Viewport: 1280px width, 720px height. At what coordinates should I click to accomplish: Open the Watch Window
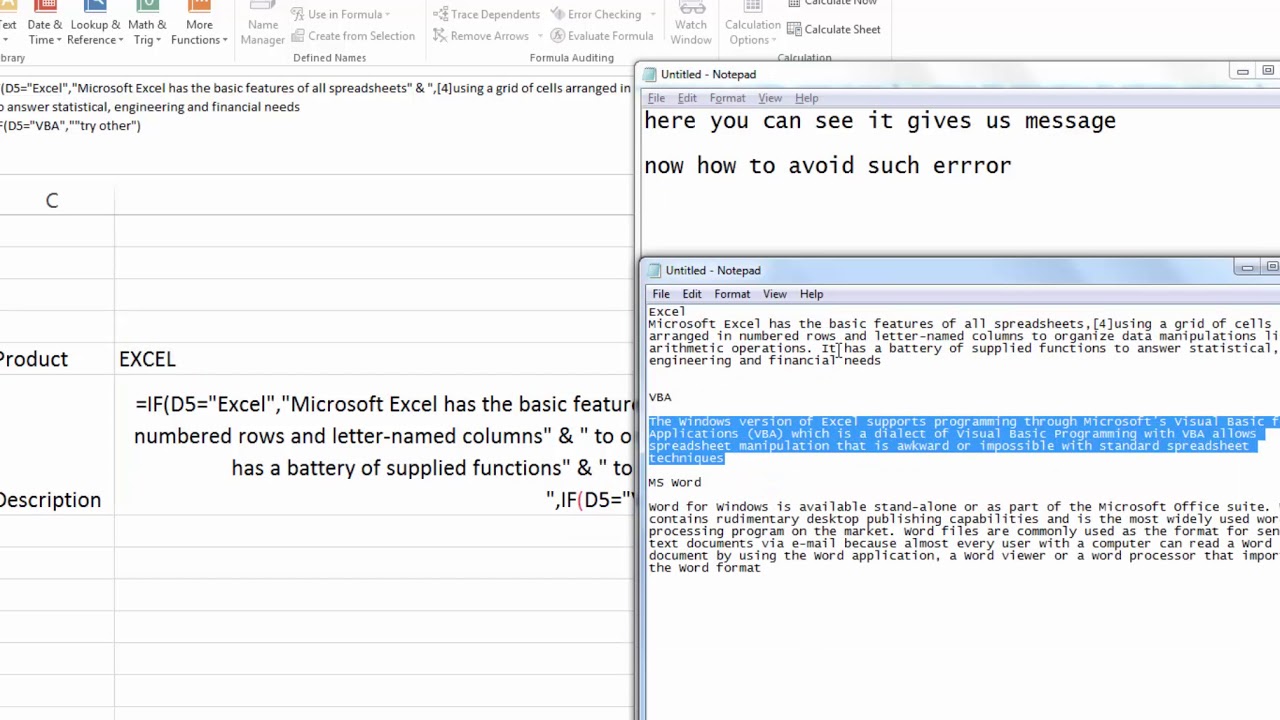(x=691, y=25)
